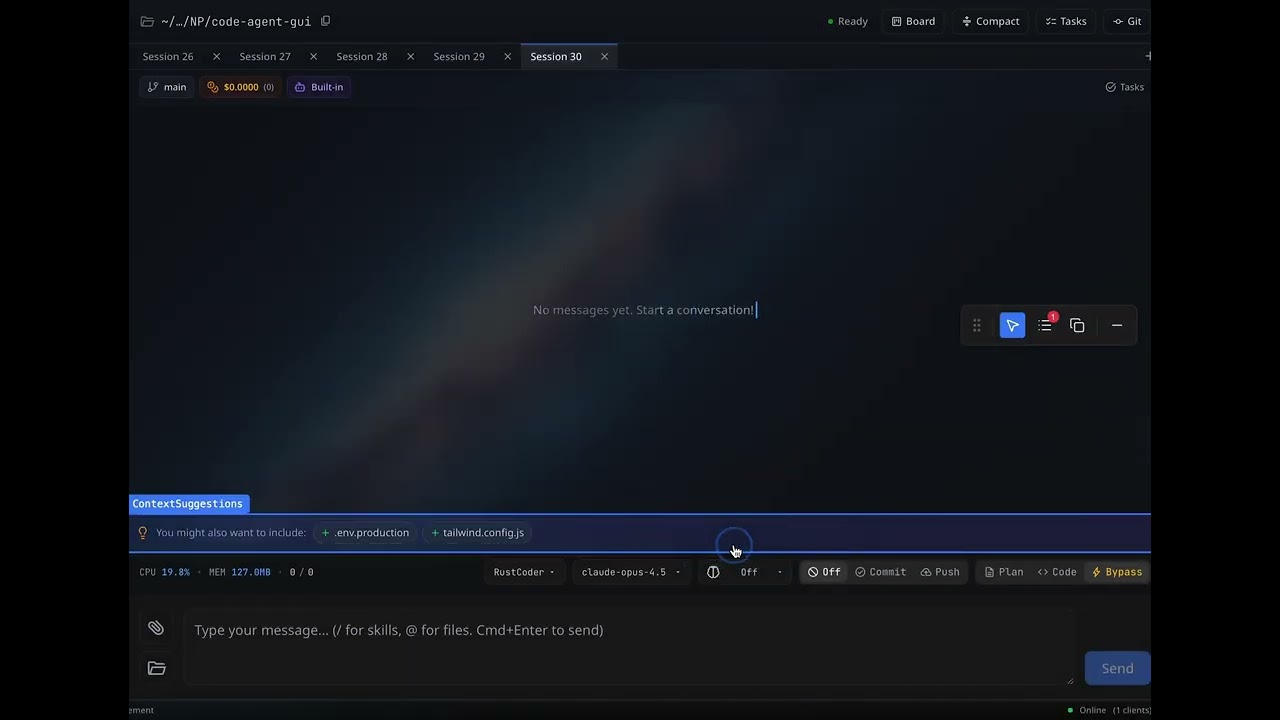The width and height of the screenshot is (1280, 720).
Task: Switch to Plan mode
Action: tap(1004, 572)
